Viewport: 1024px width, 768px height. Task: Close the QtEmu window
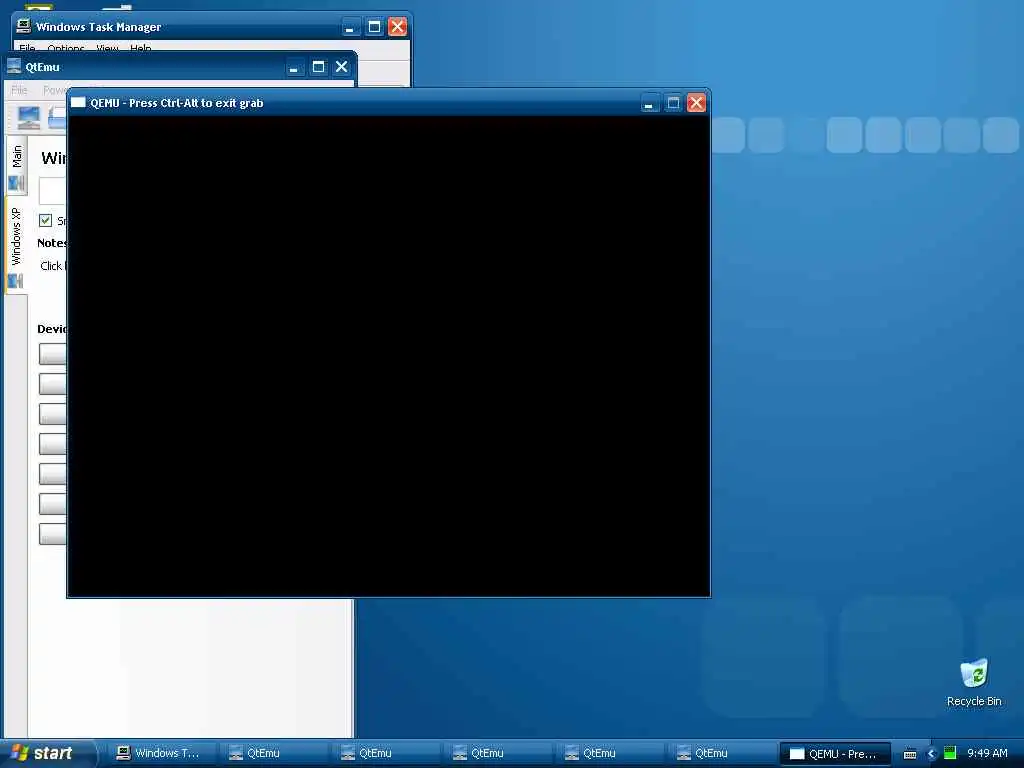pyautogui.click(x=342, y=67)
